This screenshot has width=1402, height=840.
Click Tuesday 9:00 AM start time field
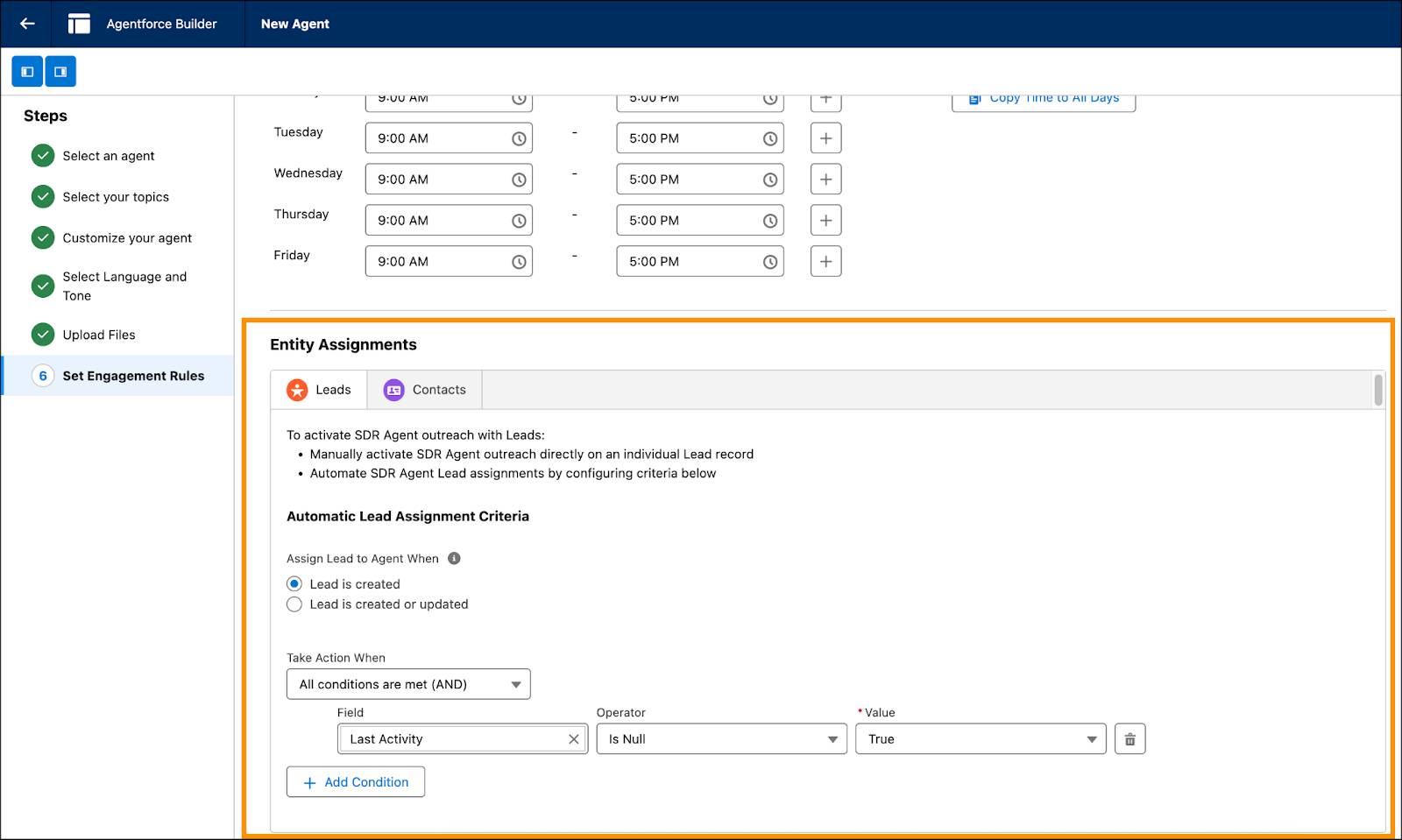449,138
